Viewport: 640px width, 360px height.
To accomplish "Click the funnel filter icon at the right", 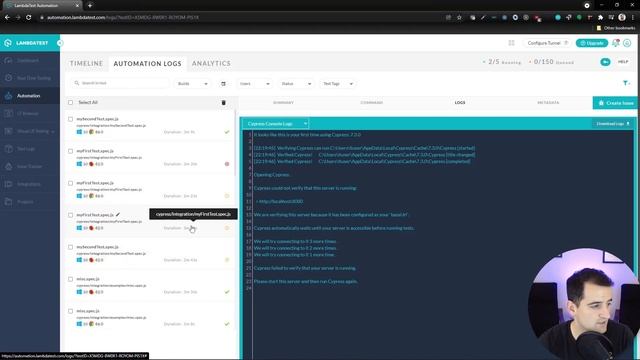I will pyautogui.click(x=626, y=83).
